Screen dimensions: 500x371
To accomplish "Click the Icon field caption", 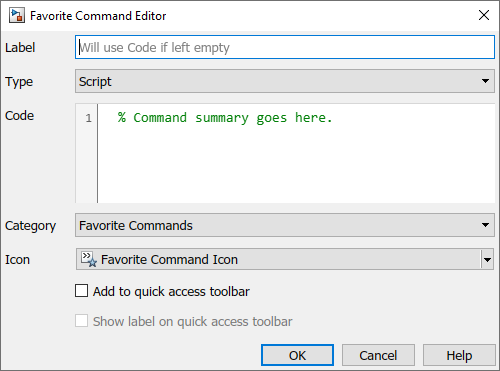I will [x=17, y=260].
